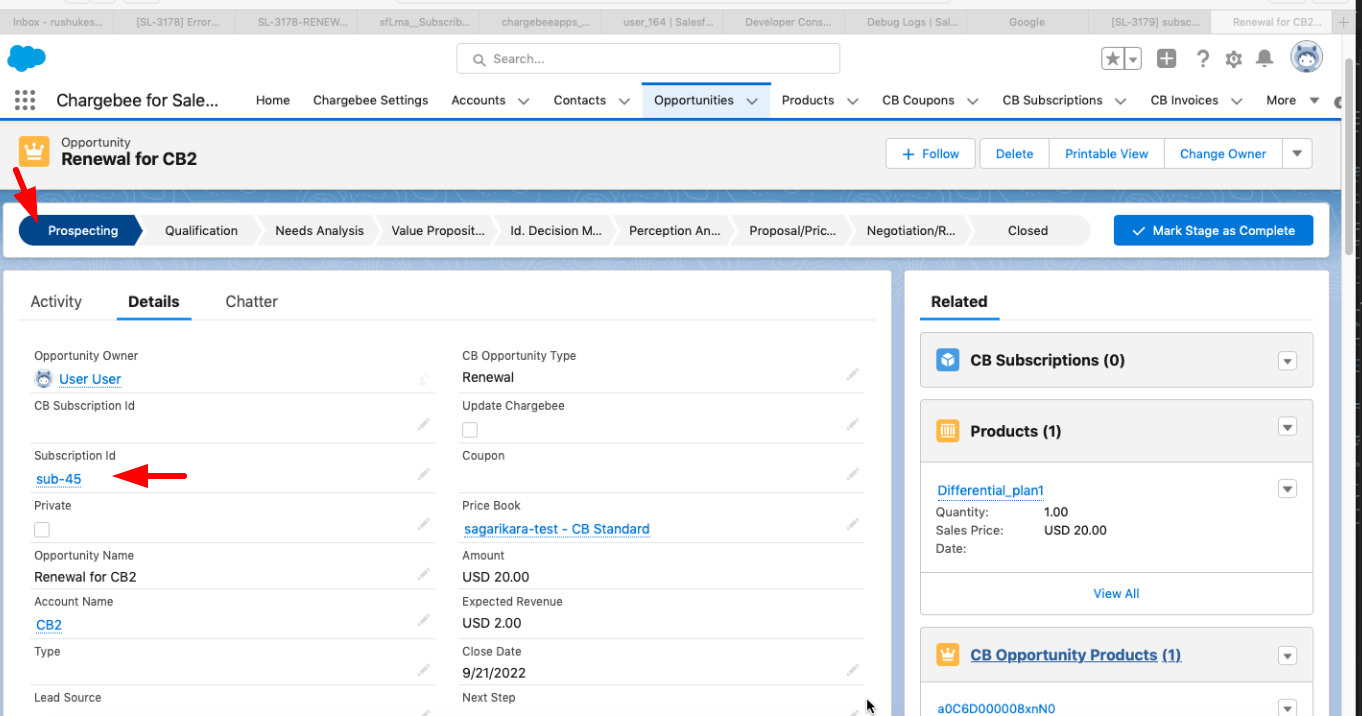1362x716 pixels.
Task: Switch to the Chatter tab
Action: point(251,302)
